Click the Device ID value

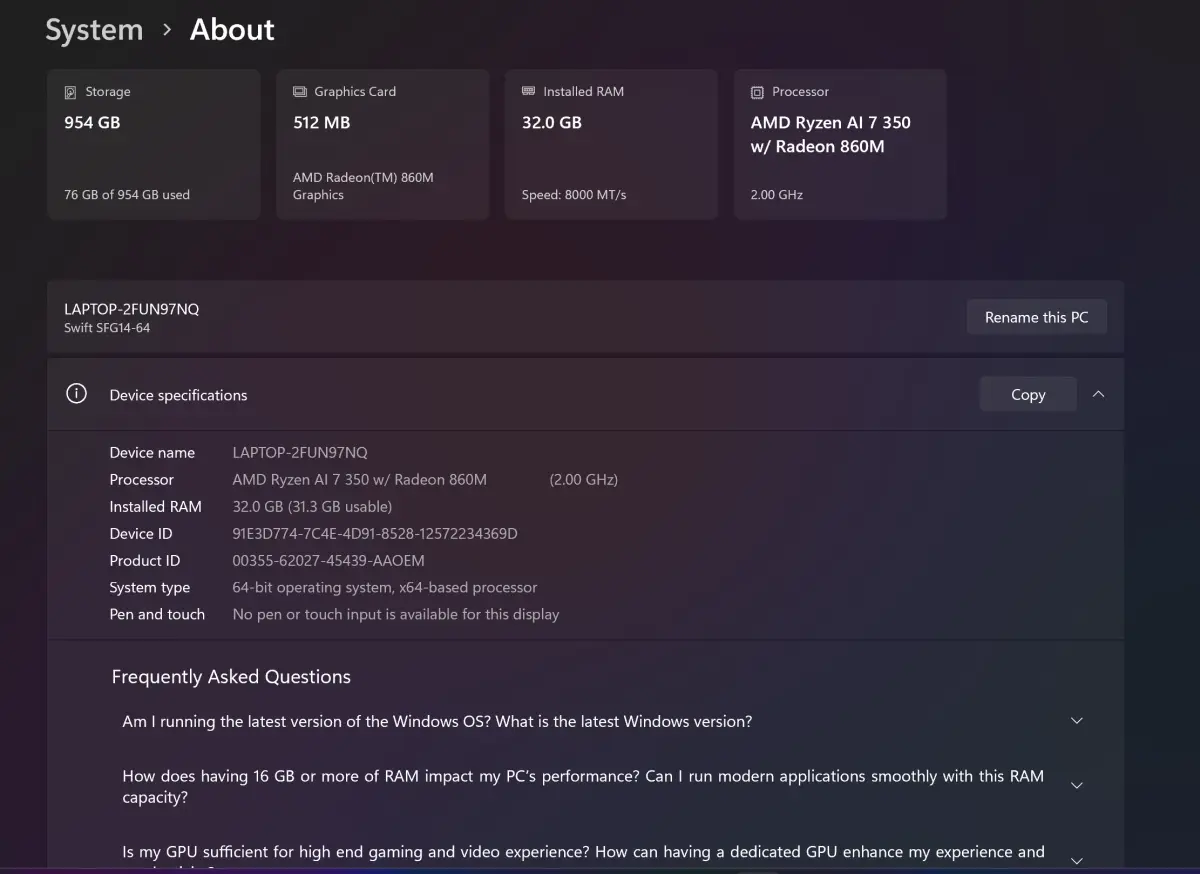tap(375, 534)
